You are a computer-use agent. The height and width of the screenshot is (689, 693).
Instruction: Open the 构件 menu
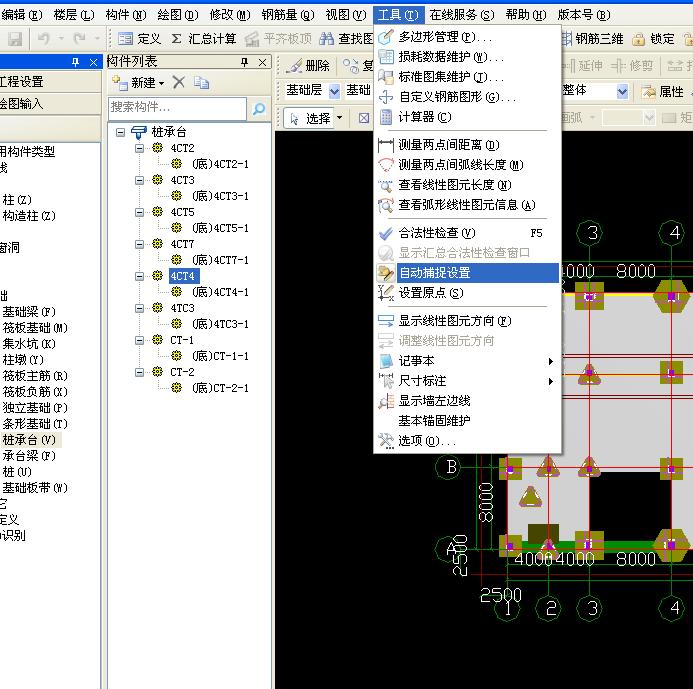(x=126, y=15)
